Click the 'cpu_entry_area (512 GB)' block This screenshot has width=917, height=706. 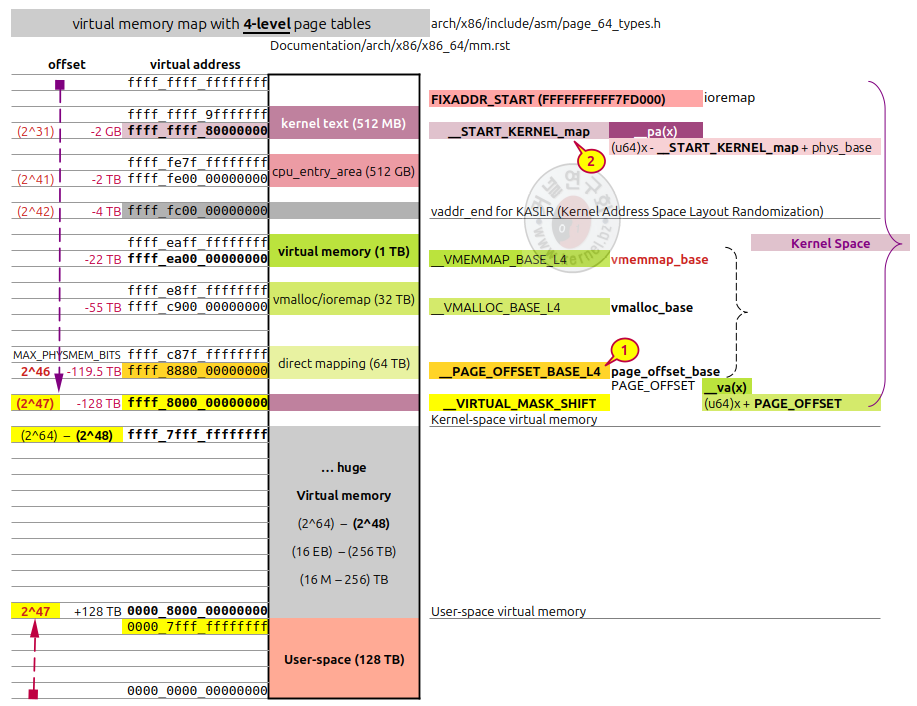coord(344,171)
